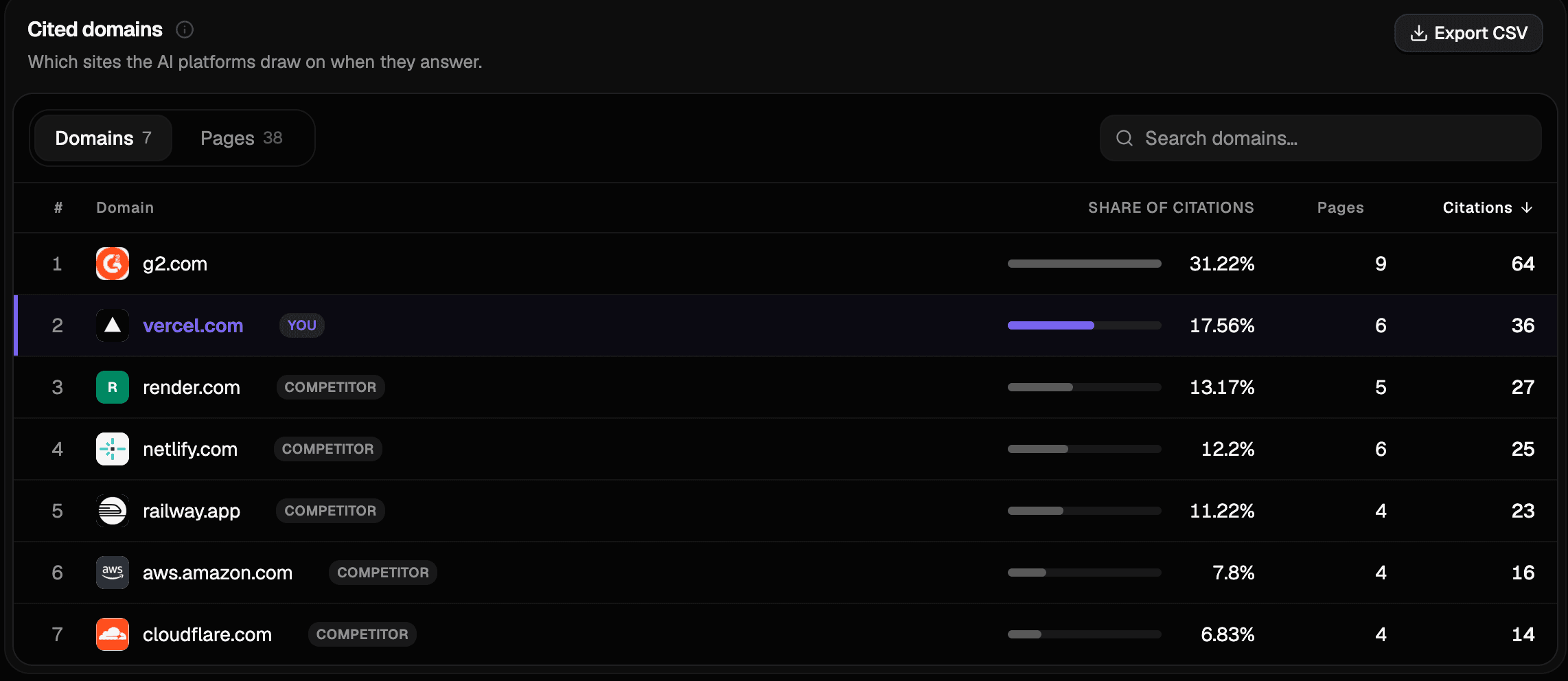Switch to the Pages tab
Image resolution: width=1568 pixels, height=681 pixels.
point(241,138)
